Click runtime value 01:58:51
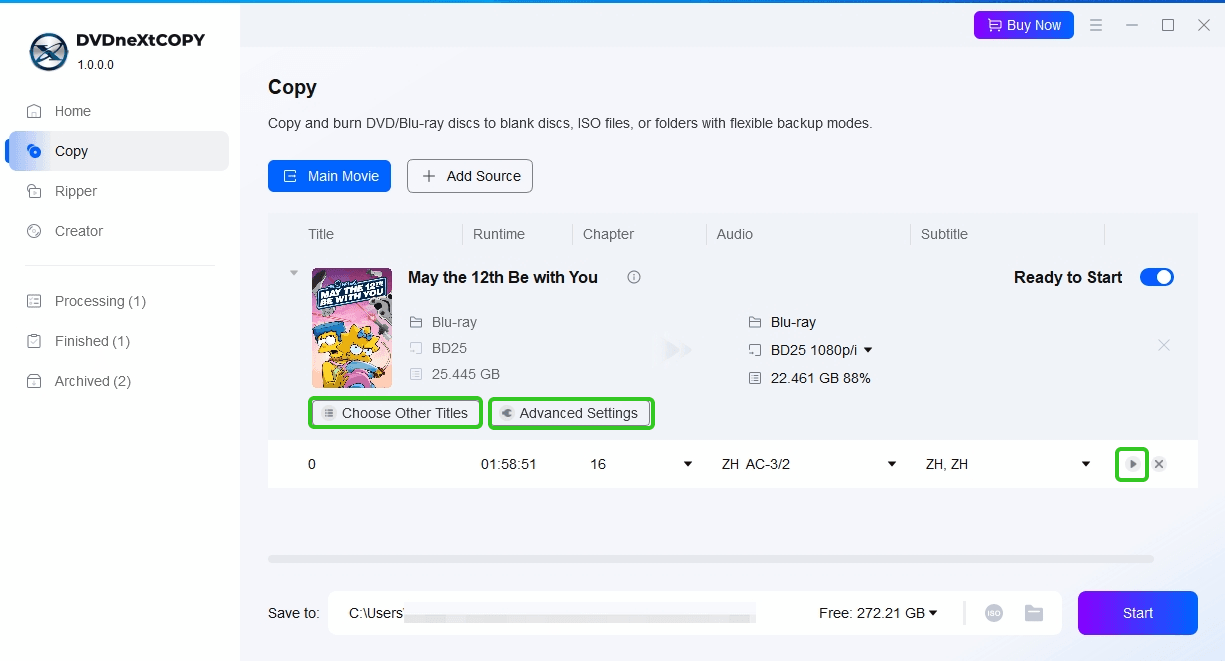 [509, 464]
